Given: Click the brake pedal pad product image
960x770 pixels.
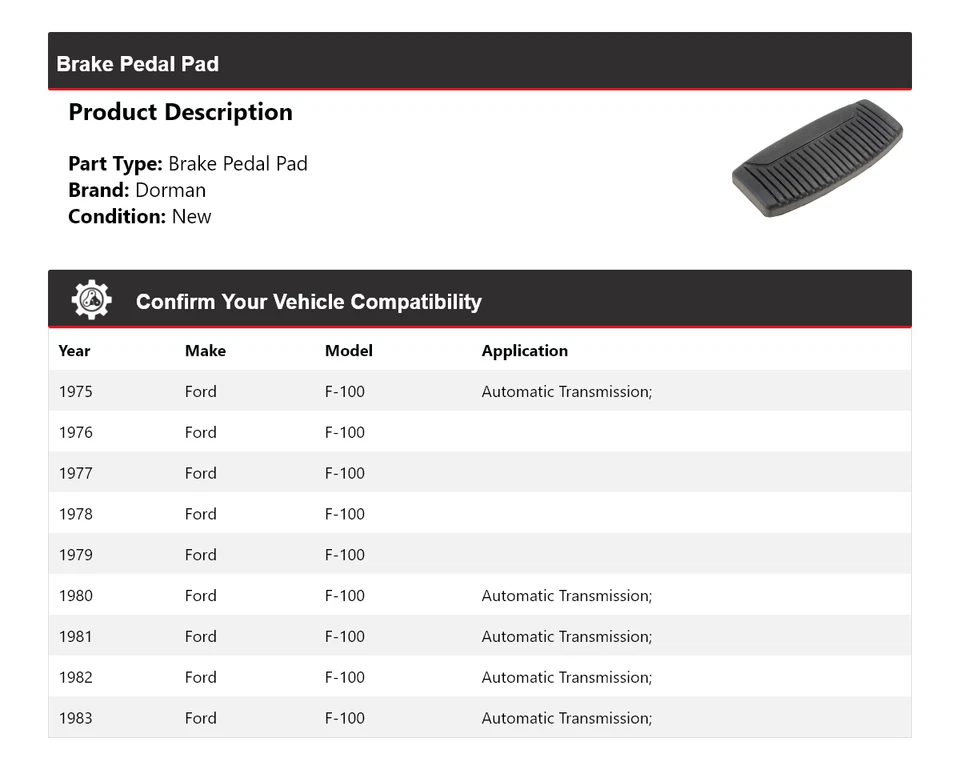Looking at the screenshot, I should (817, 158).
